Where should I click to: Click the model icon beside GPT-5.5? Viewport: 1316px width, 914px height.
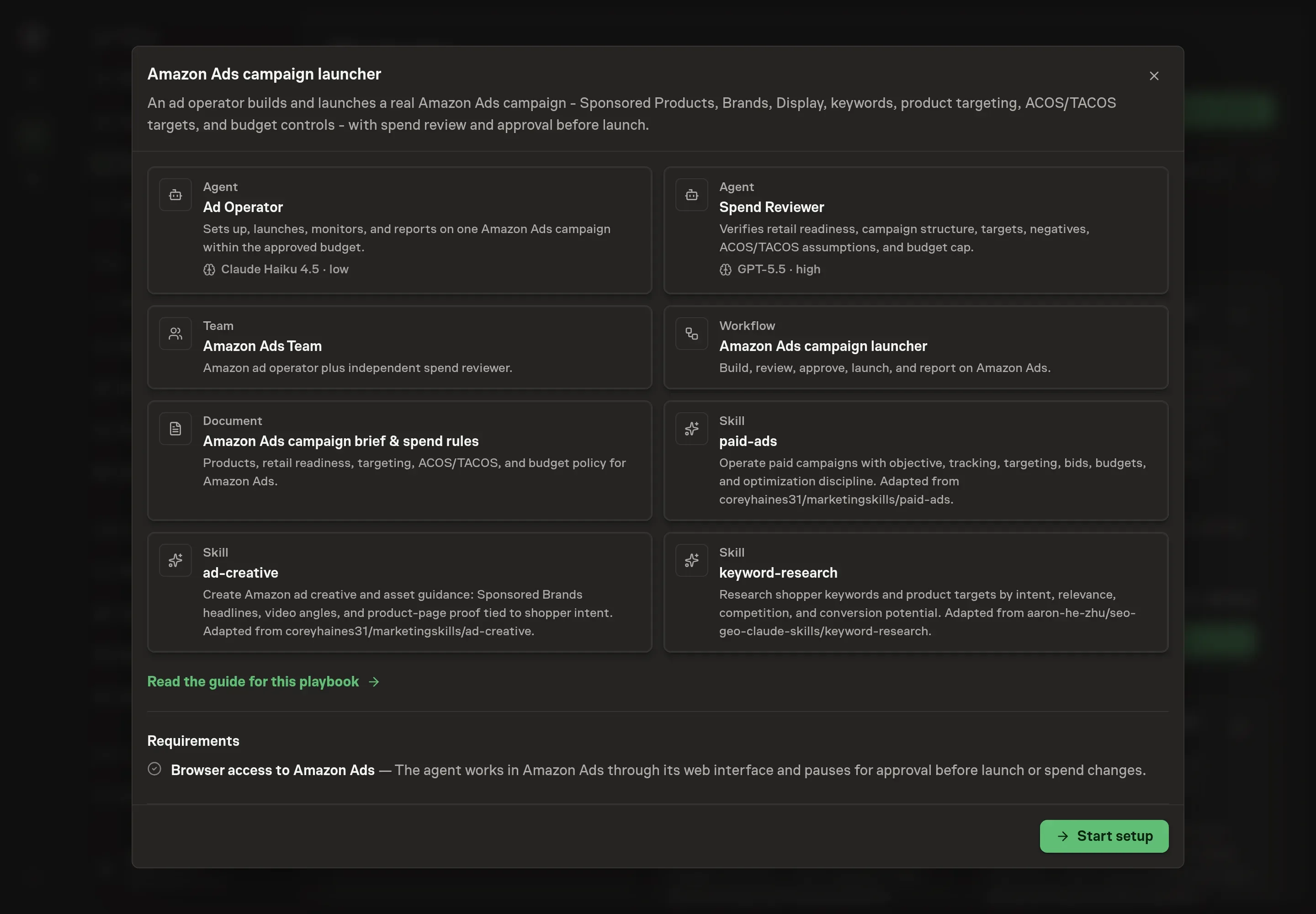point(726,270)
